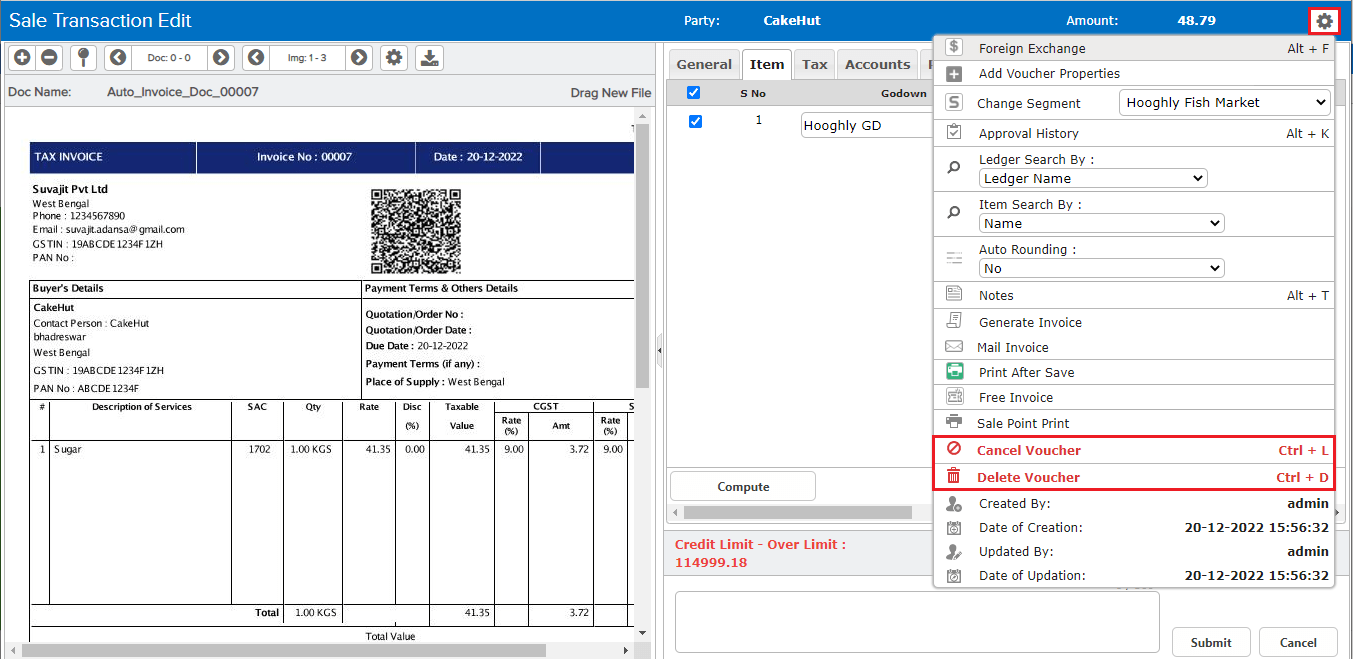Switch to the General tab

point(704,64)
